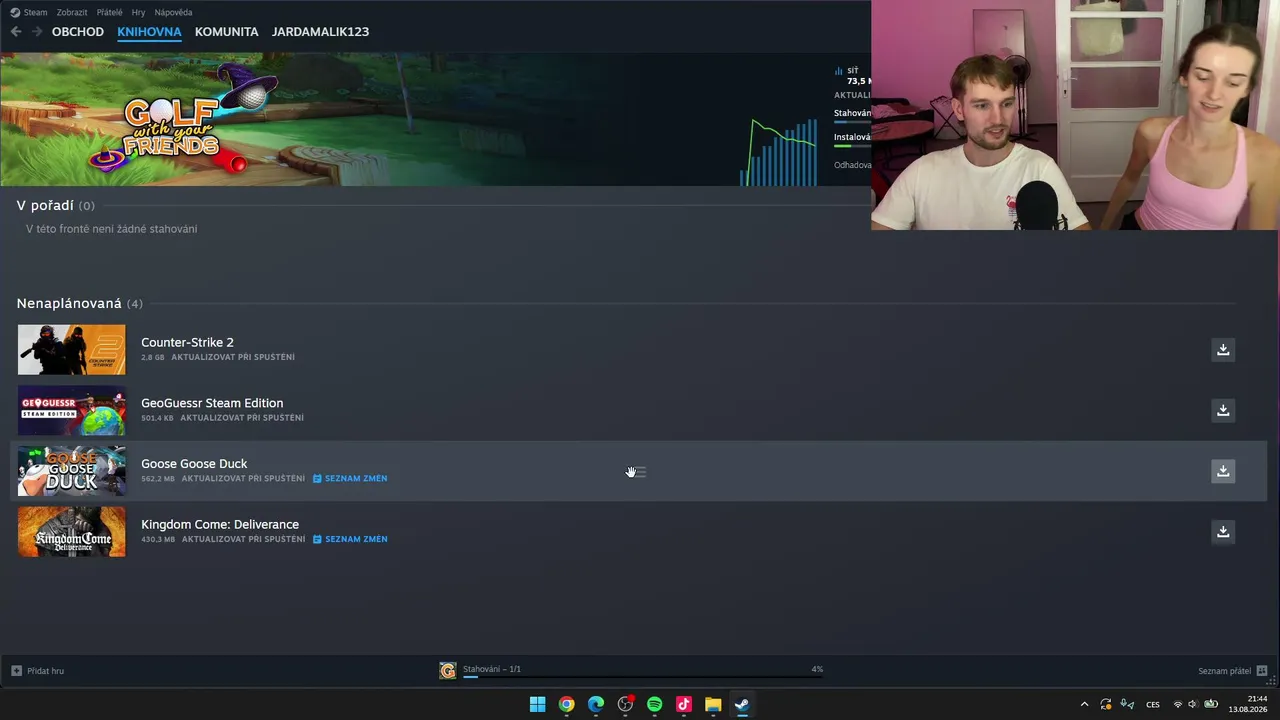The height and width of the screenshot is (720, 1280).
Task: Go back with the left arrow
Action: coord(16,32)
